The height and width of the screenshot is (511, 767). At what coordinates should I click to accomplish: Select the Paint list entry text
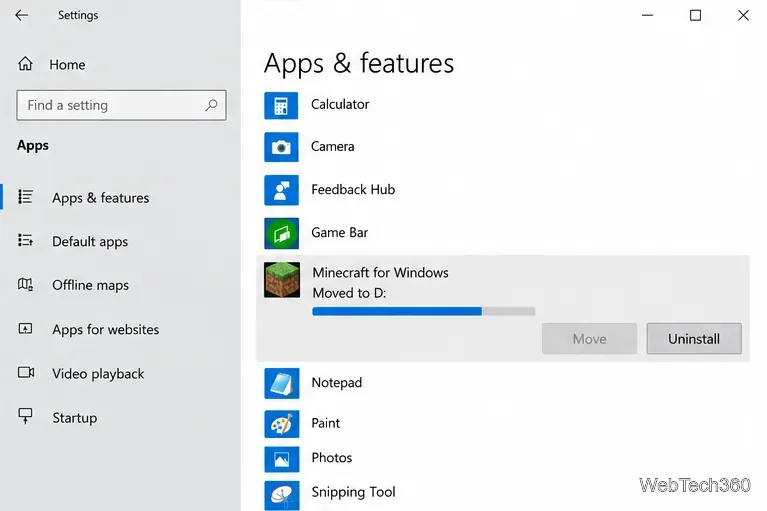point(326,423)
